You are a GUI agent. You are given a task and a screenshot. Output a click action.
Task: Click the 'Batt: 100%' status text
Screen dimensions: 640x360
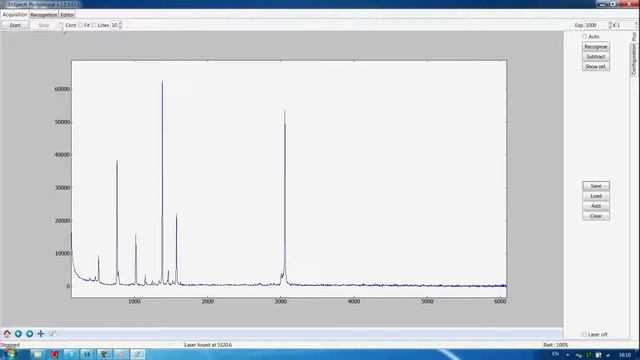[556, 345]
